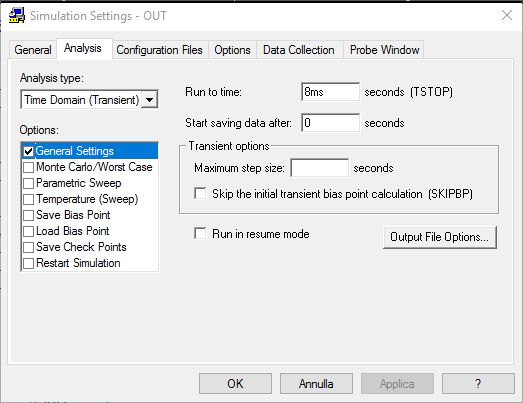Viewport: 523px width, 403px height.
Task: Enable Monte Carlo/Worst Case option
Action: pos(29,167)
